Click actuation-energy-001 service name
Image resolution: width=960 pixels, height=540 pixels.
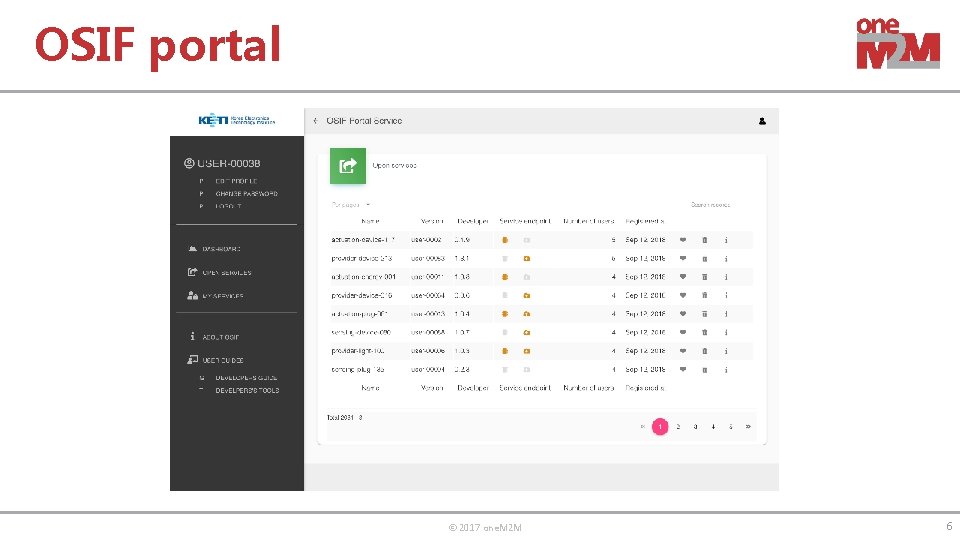[x=364, y=277]
